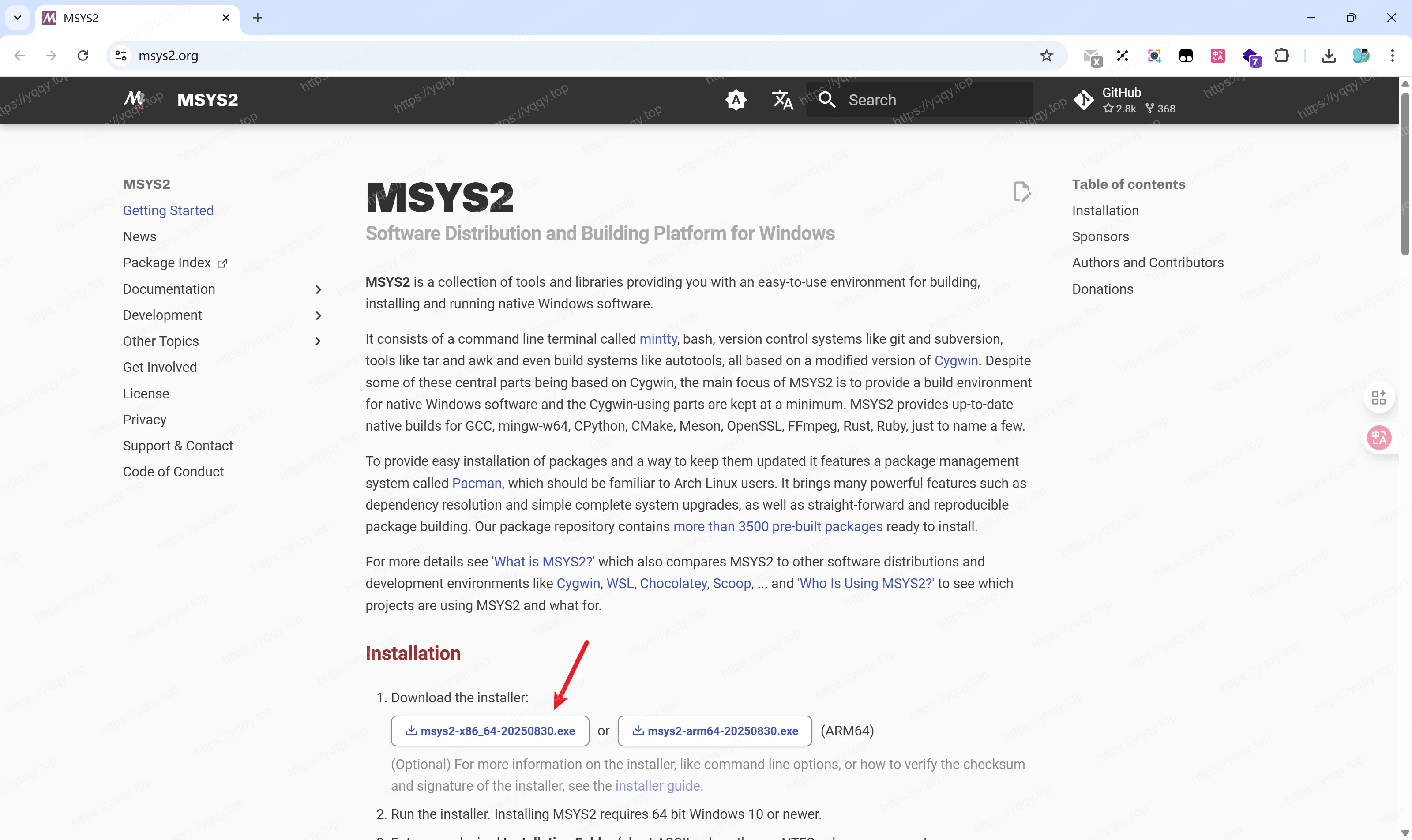The image size is (1412, 840).
Task: Open the News sidebar item
Action: click(139, 236)
